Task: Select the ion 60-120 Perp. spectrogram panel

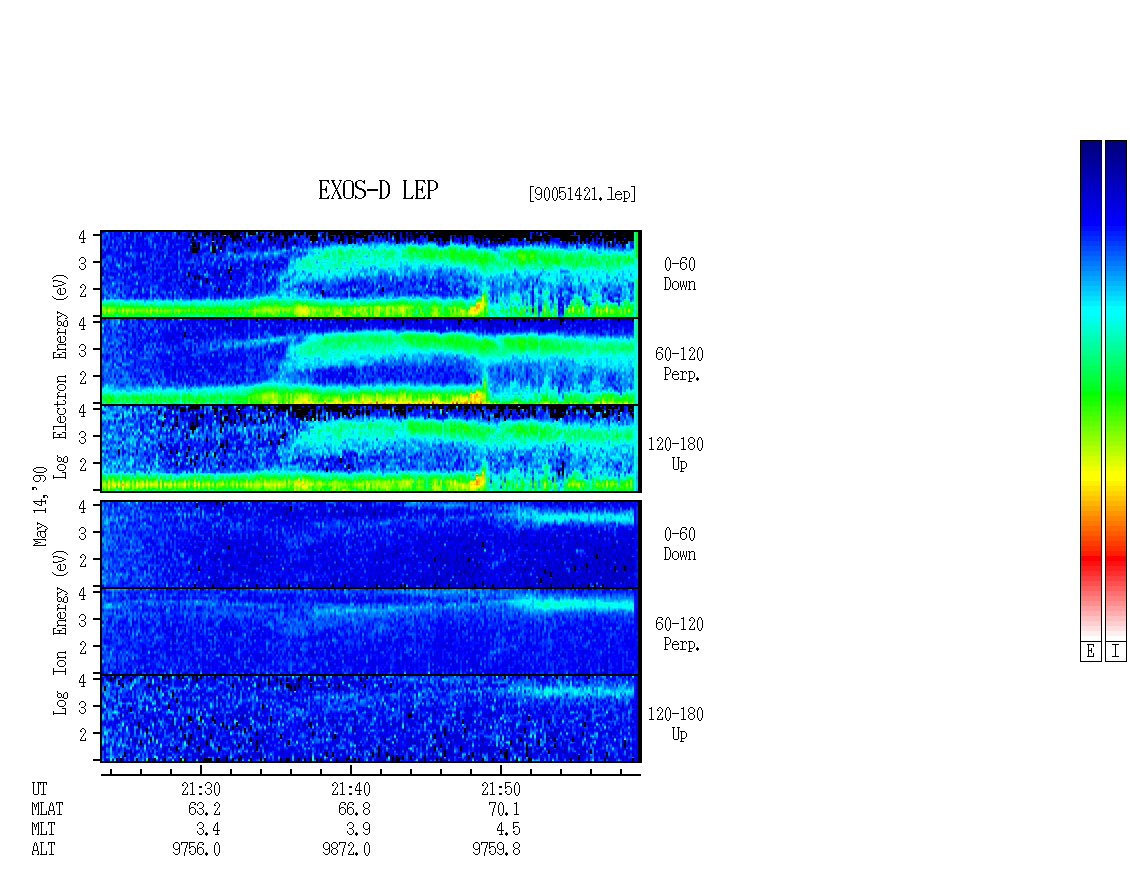Action: click(x=370, y=631)
